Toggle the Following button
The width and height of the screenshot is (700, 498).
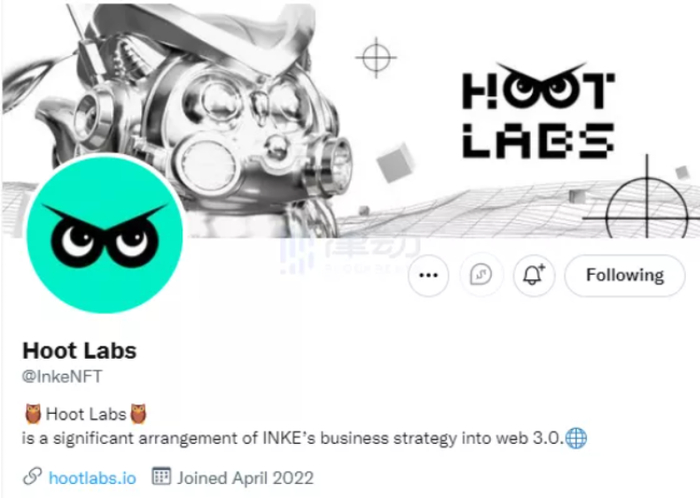tap(625, 275)
